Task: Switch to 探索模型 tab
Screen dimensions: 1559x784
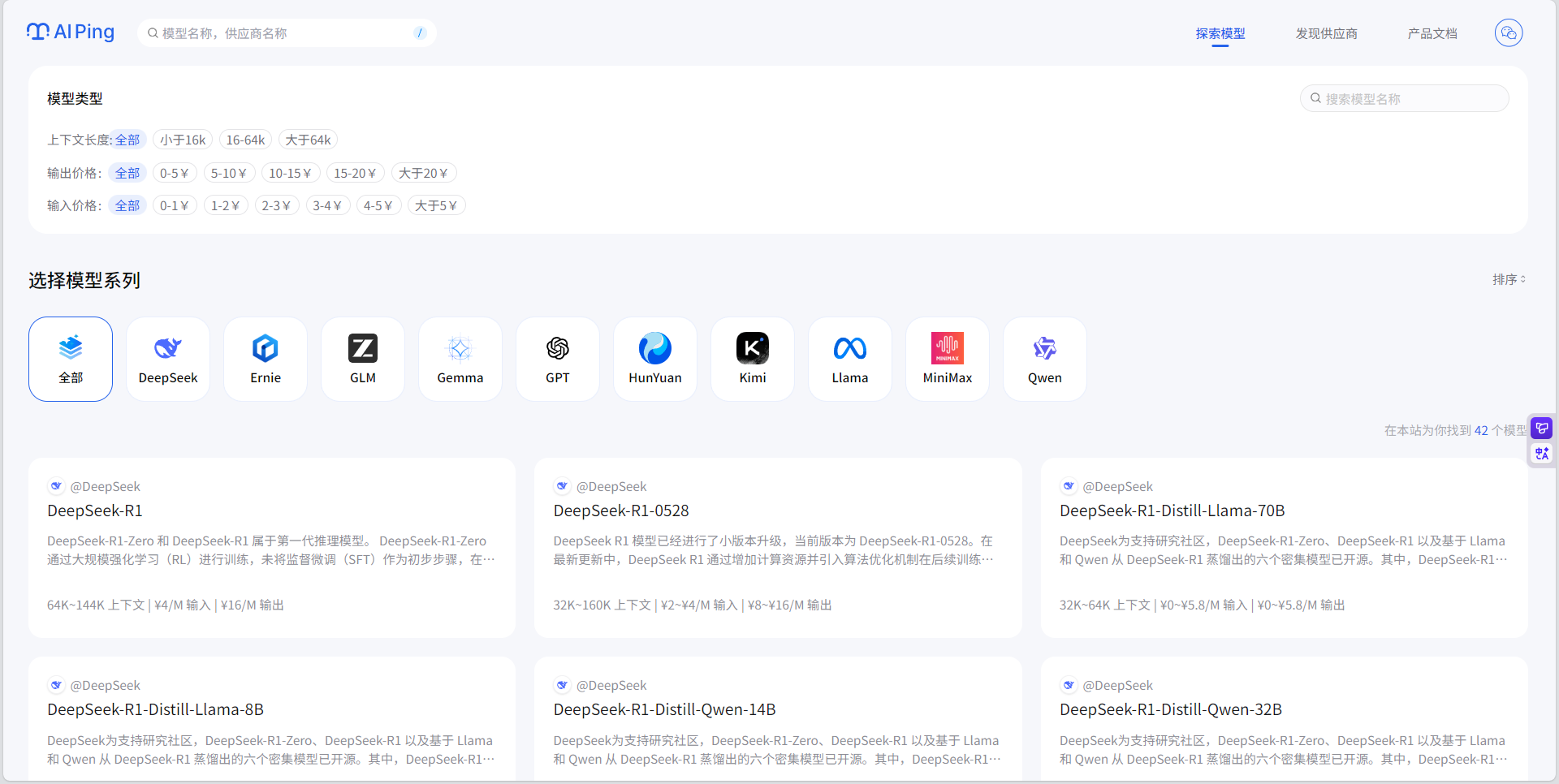Action: 1220,33
